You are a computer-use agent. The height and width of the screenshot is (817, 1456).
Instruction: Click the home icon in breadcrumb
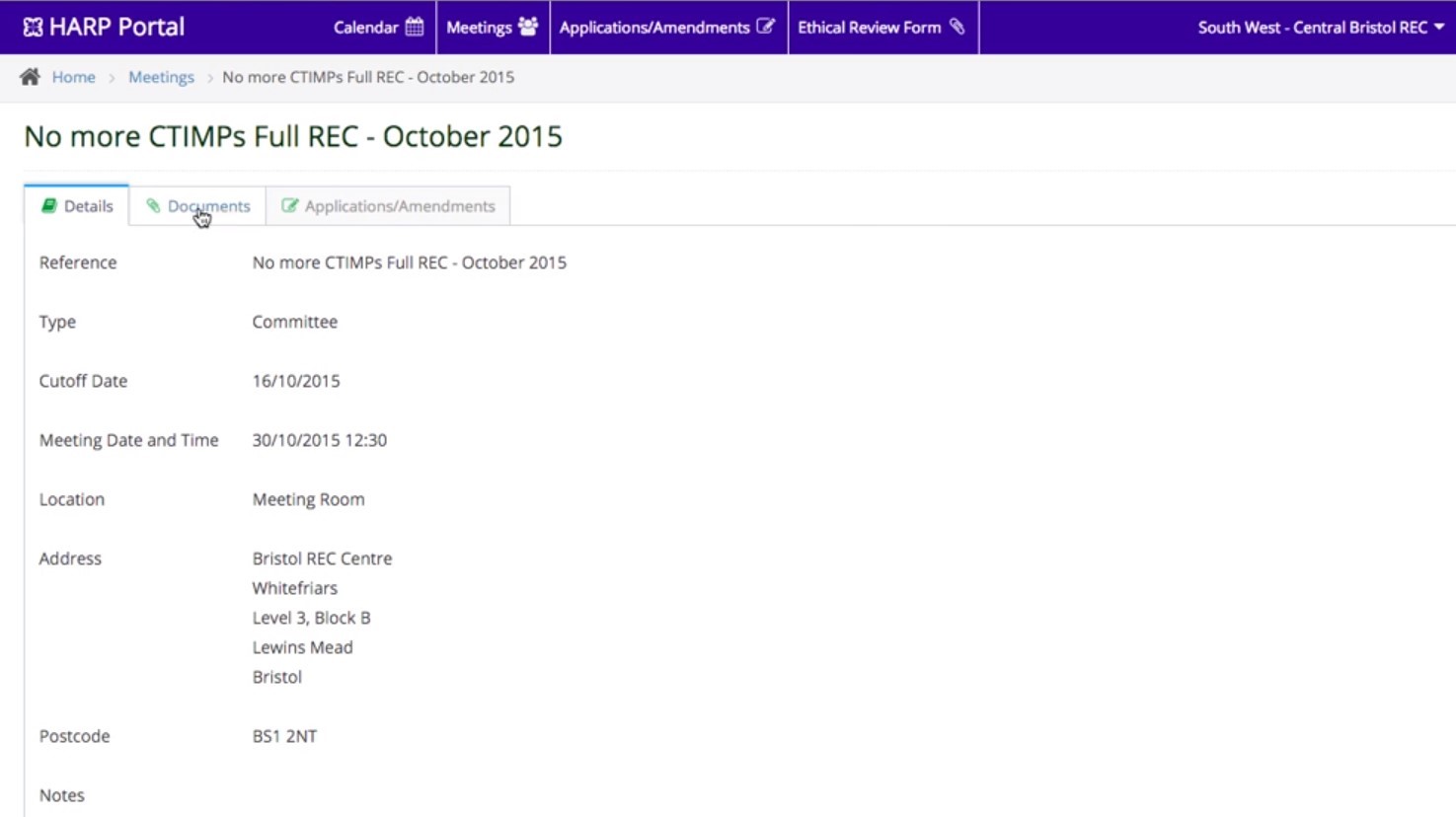point(31,77)
